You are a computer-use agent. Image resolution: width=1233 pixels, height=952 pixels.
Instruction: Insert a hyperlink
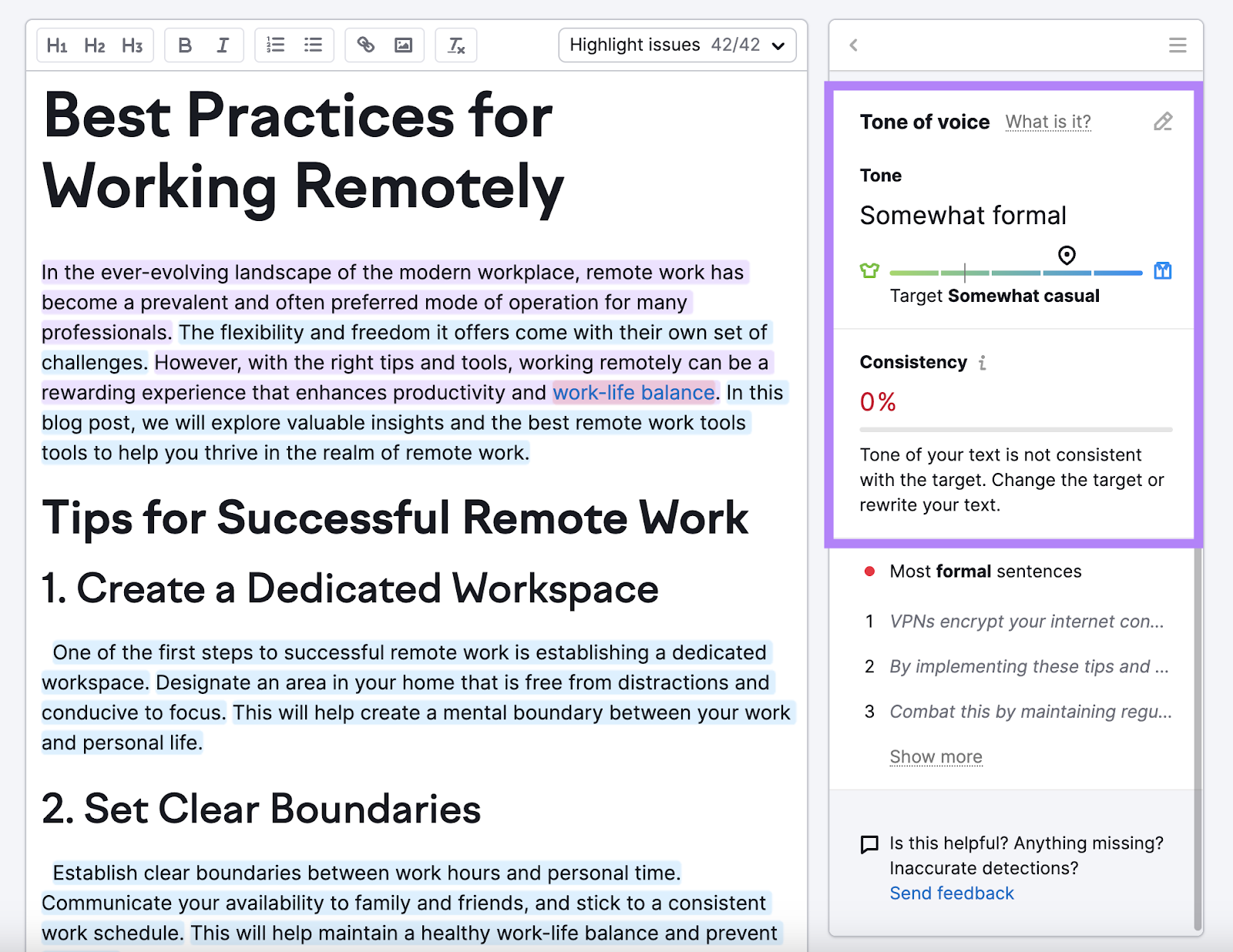tap(365, 45)
